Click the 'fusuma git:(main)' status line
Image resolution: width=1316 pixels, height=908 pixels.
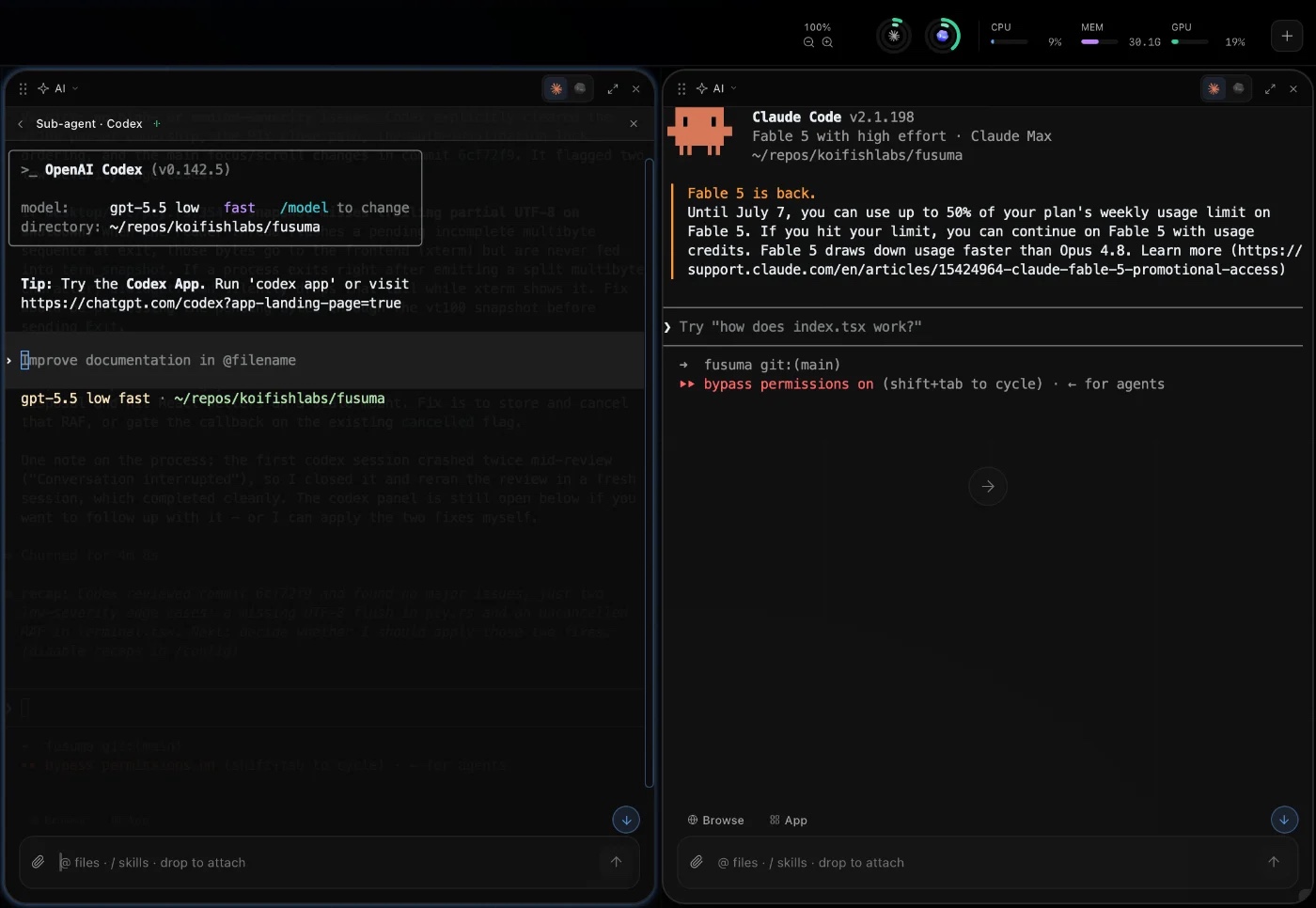tap(772, 365)
